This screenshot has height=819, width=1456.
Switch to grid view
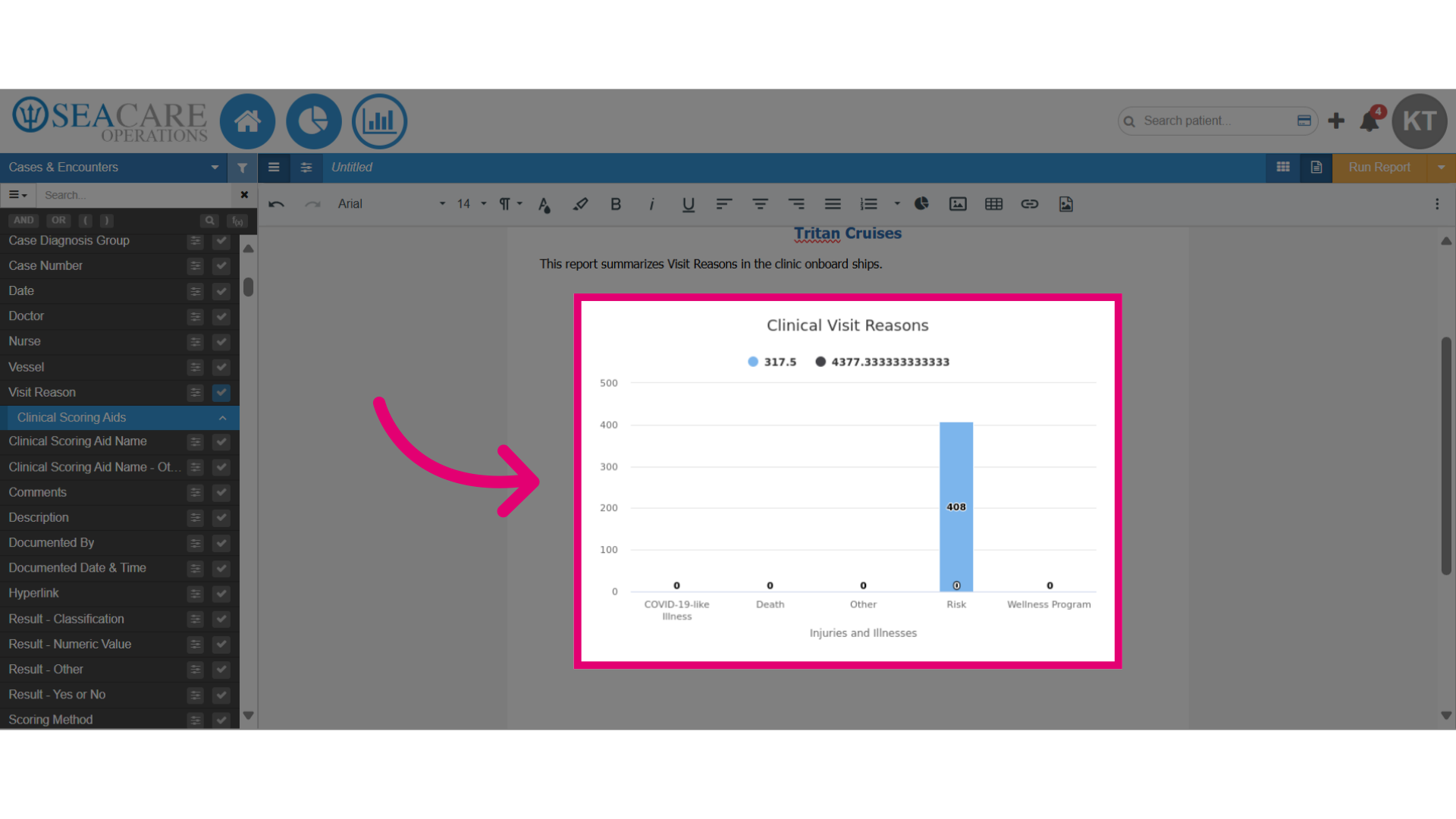(1283, 168)
